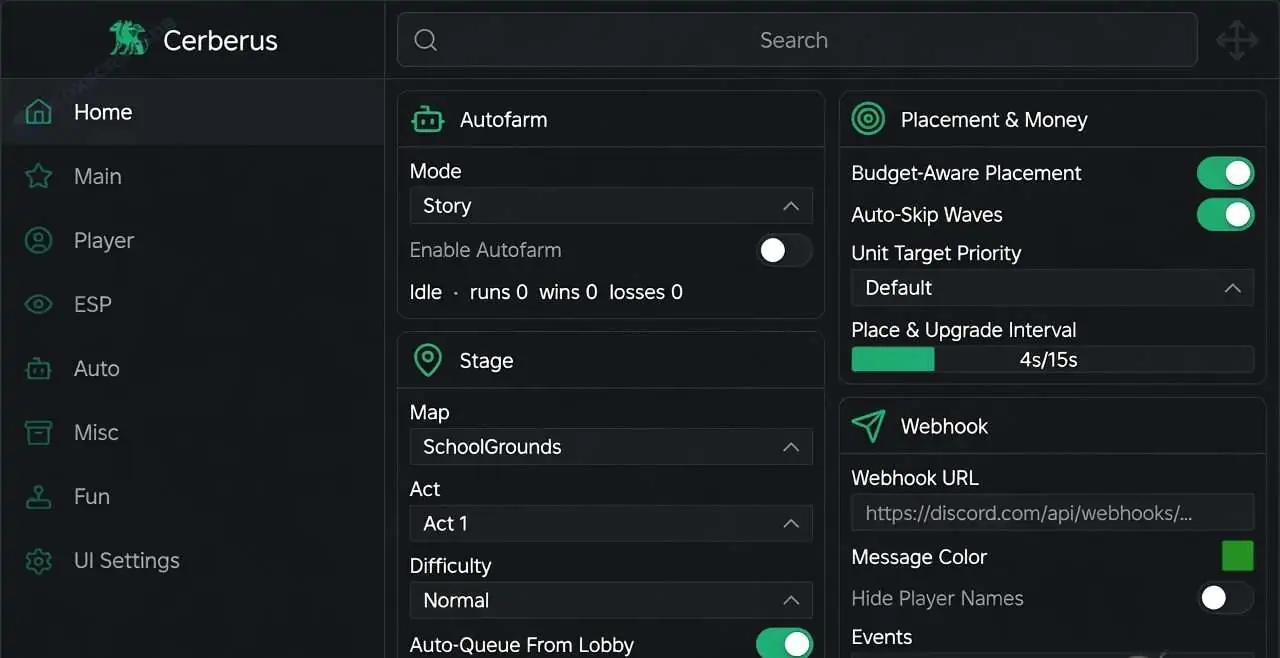The image size is (1280, 658).
Task: Click inside the Webhook URL input field
Action: [1052, 513]
